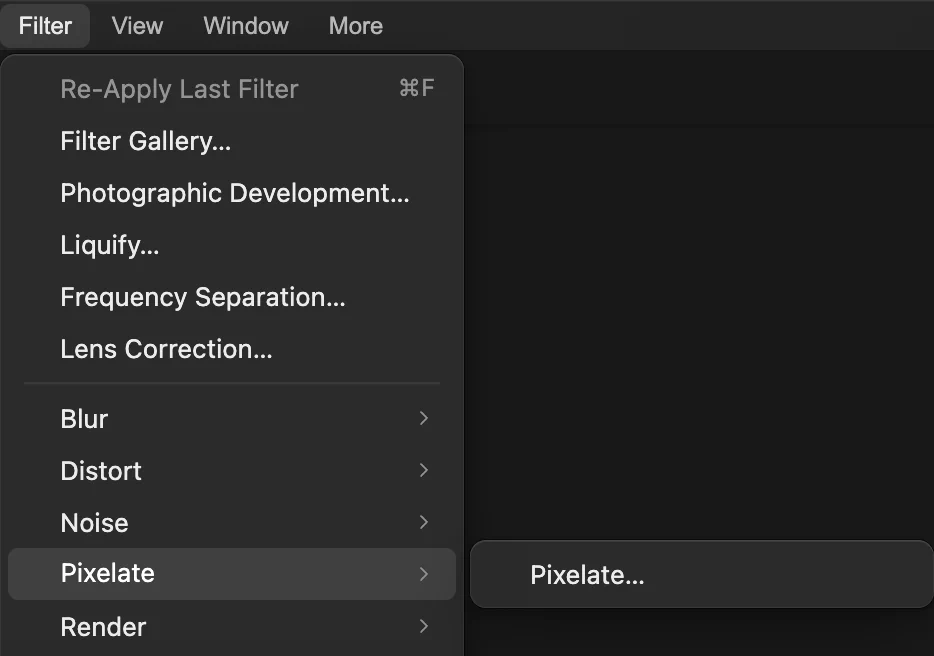The image size is (934, 656).
Task: Choose Pixelate... in the submenu
Action: coord(702,575)
